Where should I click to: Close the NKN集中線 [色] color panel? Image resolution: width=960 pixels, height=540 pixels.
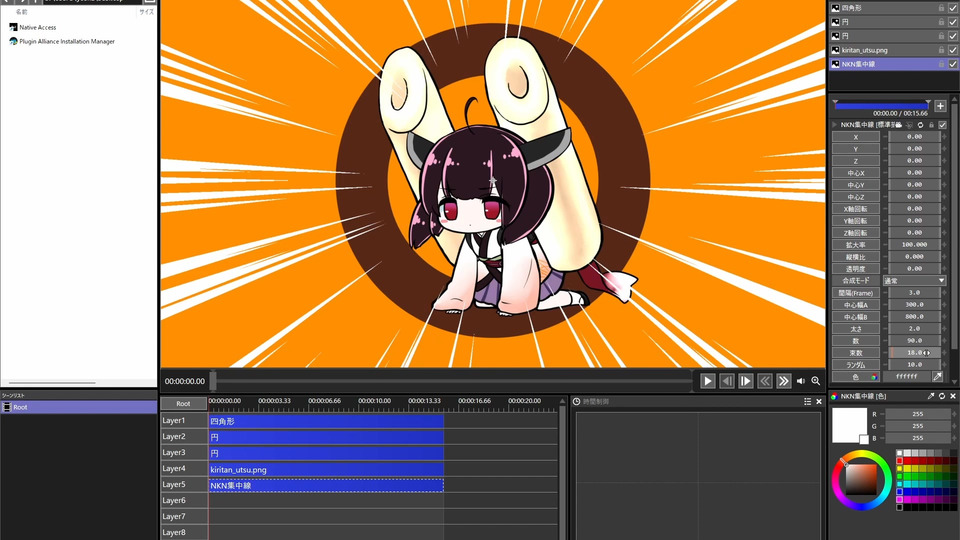[953, 396]
